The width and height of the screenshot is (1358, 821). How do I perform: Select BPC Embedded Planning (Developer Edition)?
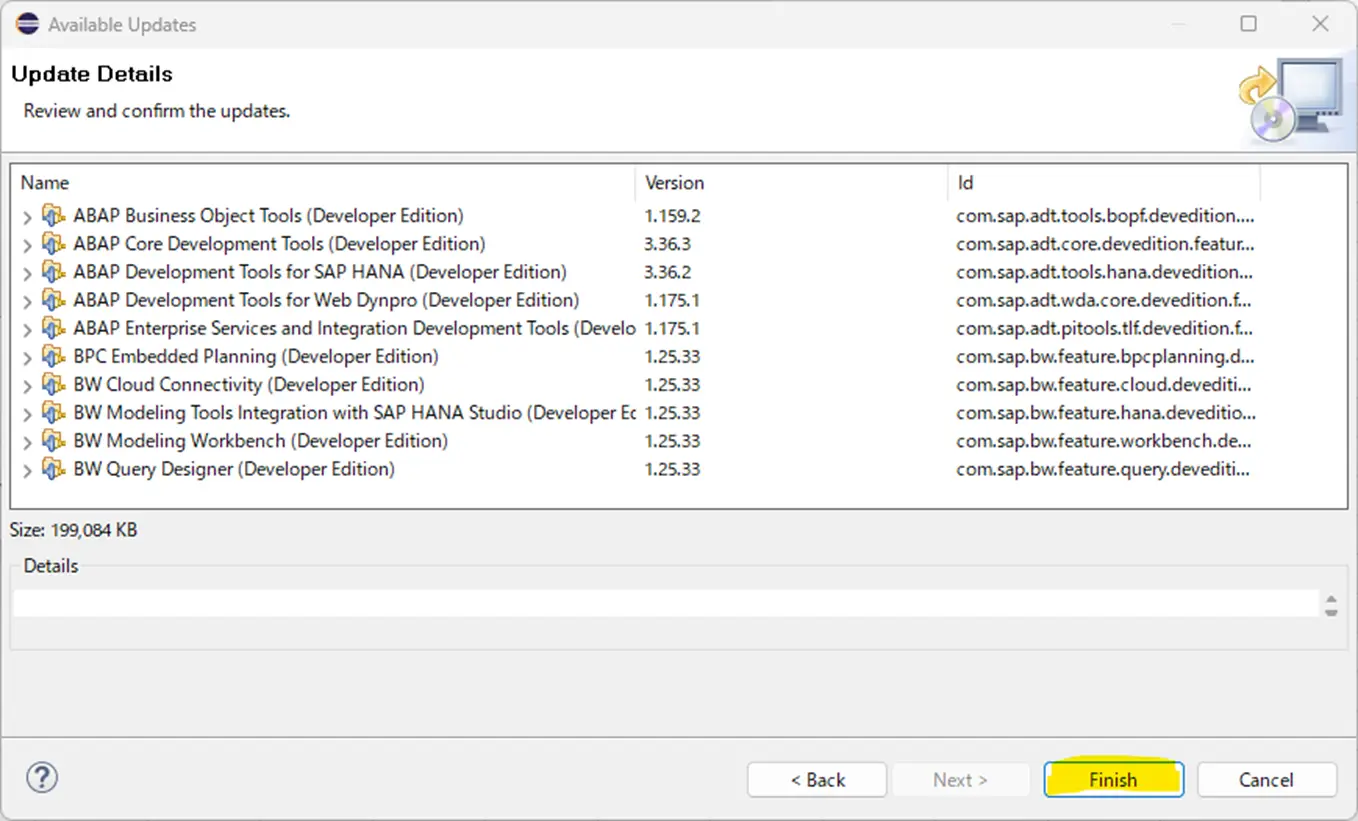[x=256, y=356]
